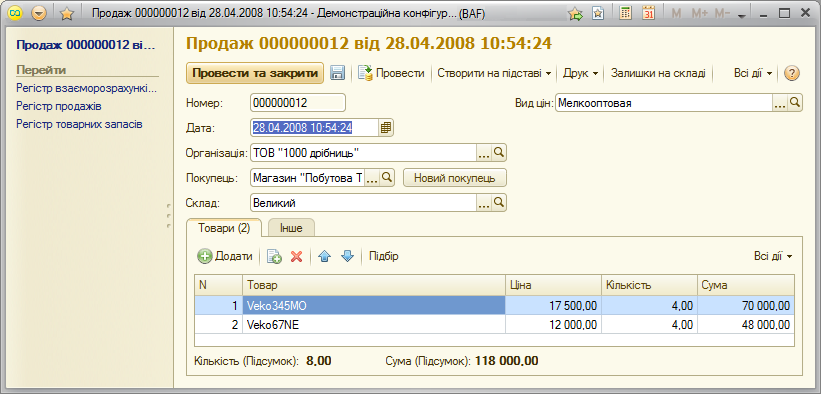This screenshot has height=394, width=821.
Task: Open the date picker calendar icon
Action: point(386,127)
